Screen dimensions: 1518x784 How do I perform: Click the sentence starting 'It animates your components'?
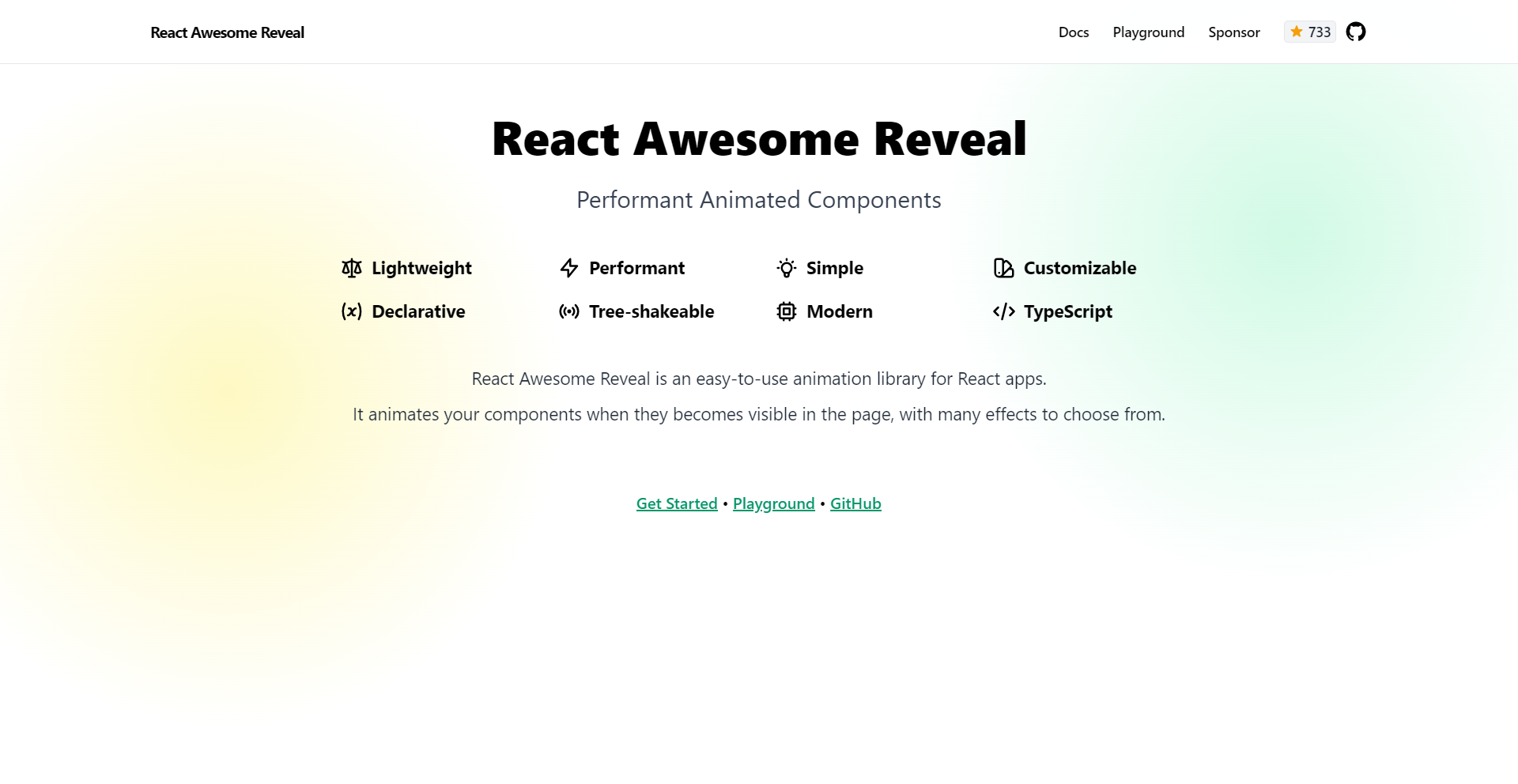[759, 414]
